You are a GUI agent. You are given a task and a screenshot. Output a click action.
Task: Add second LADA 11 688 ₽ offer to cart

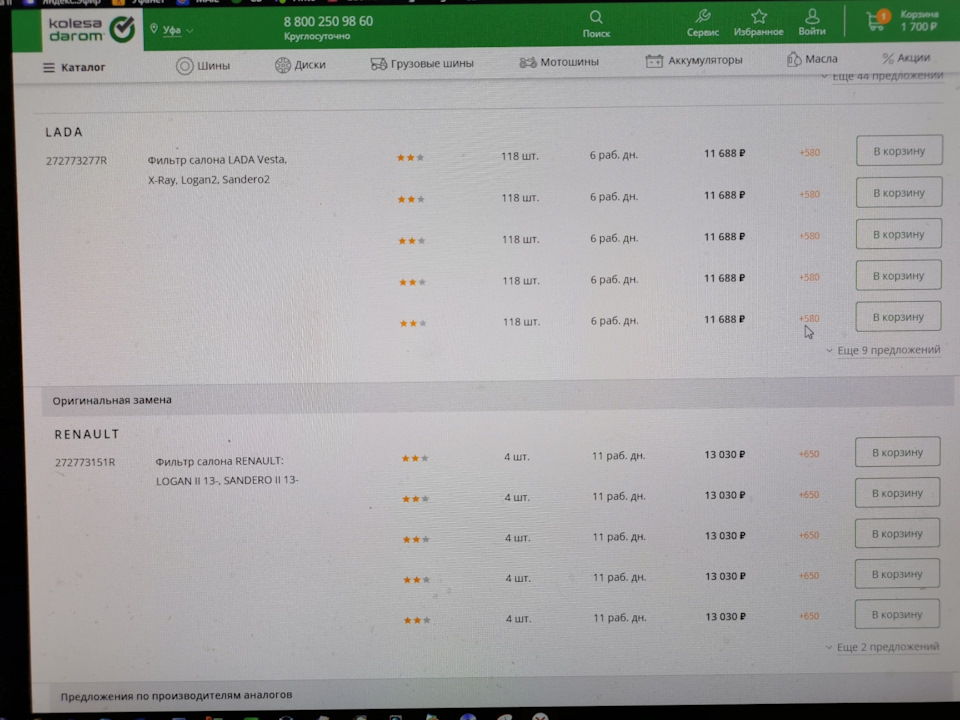(899, 192)
